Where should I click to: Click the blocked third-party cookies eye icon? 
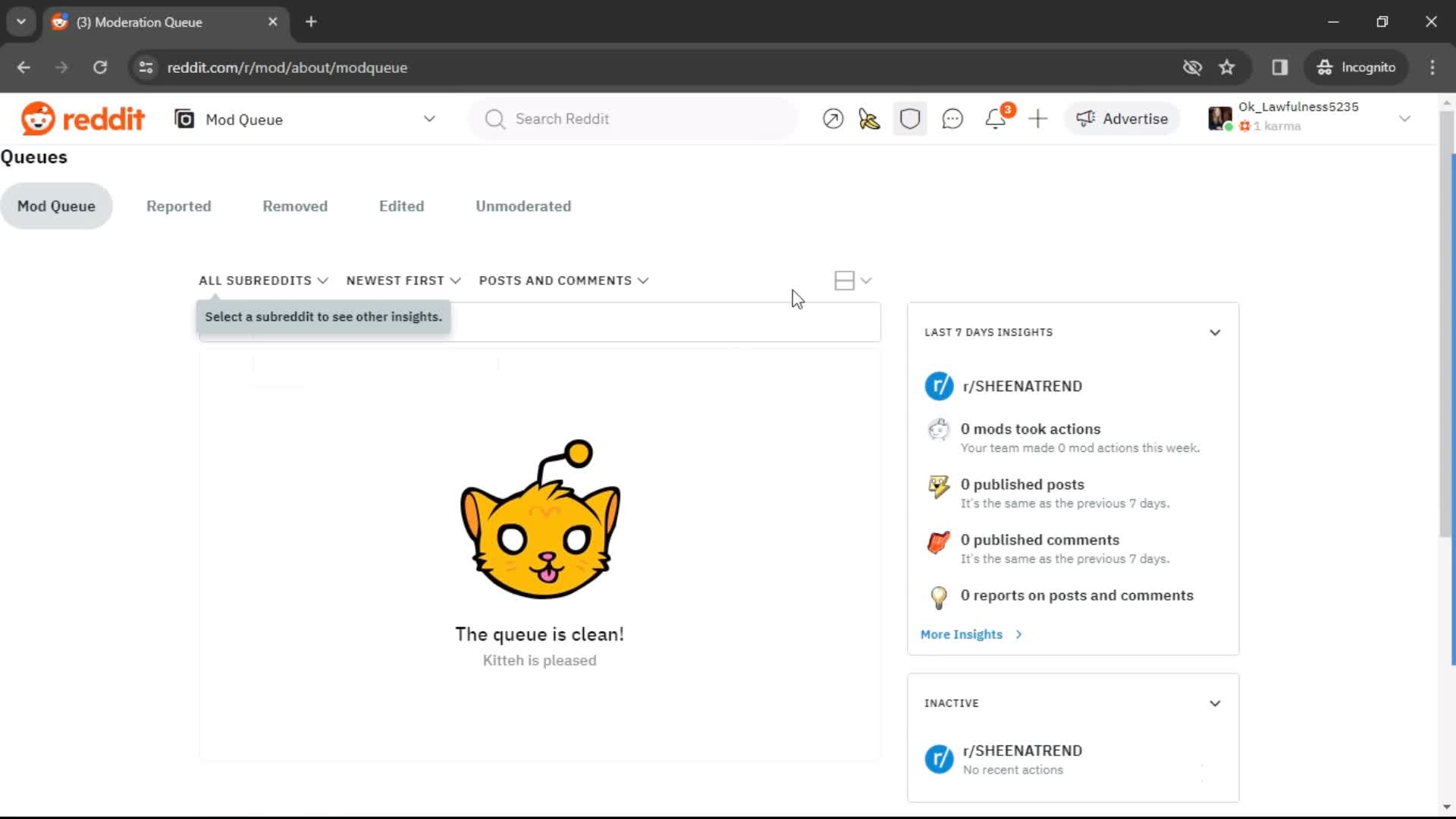coord(1192,67)
